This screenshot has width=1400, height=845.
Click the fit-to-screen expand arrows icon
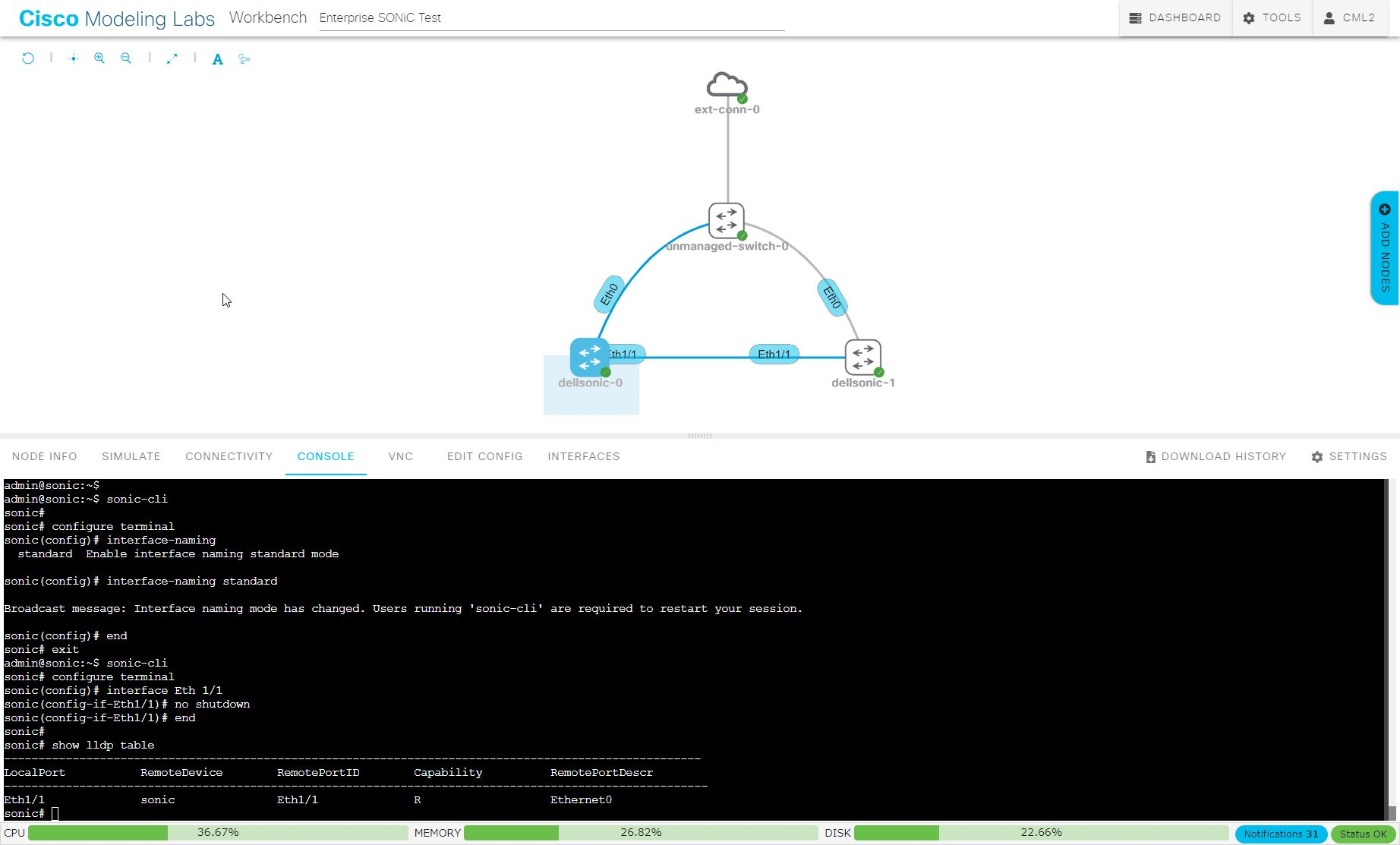coord(172,59)
